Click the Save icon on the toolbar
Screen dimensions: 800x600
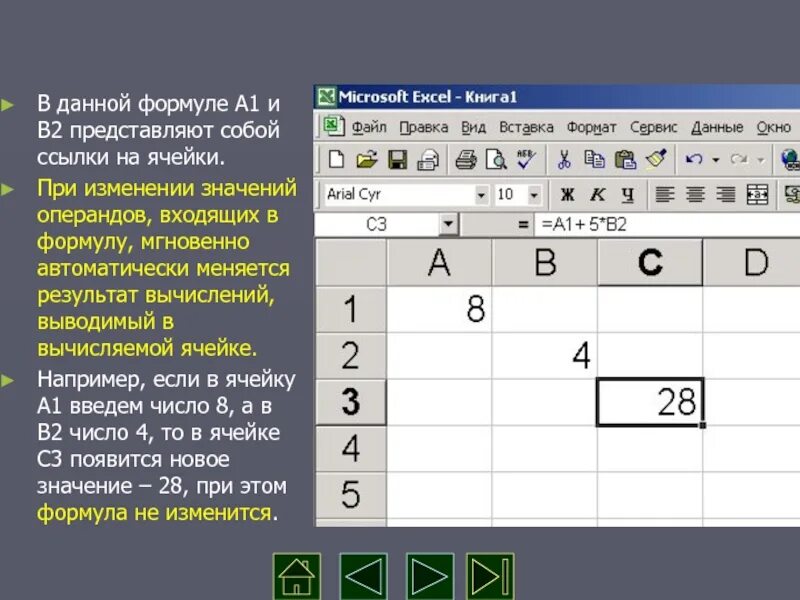397,160
